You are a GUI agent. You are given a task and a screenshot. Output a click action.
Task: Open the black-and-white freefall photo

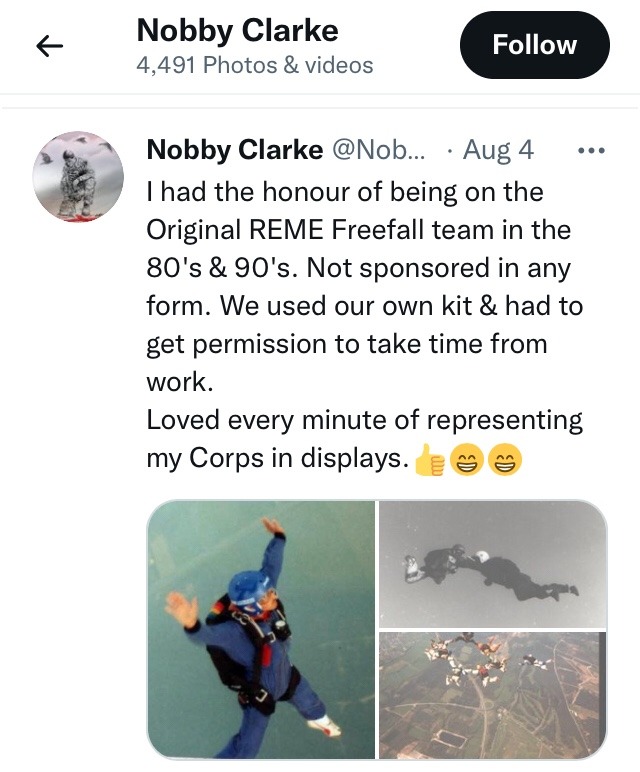pos(493,563)
